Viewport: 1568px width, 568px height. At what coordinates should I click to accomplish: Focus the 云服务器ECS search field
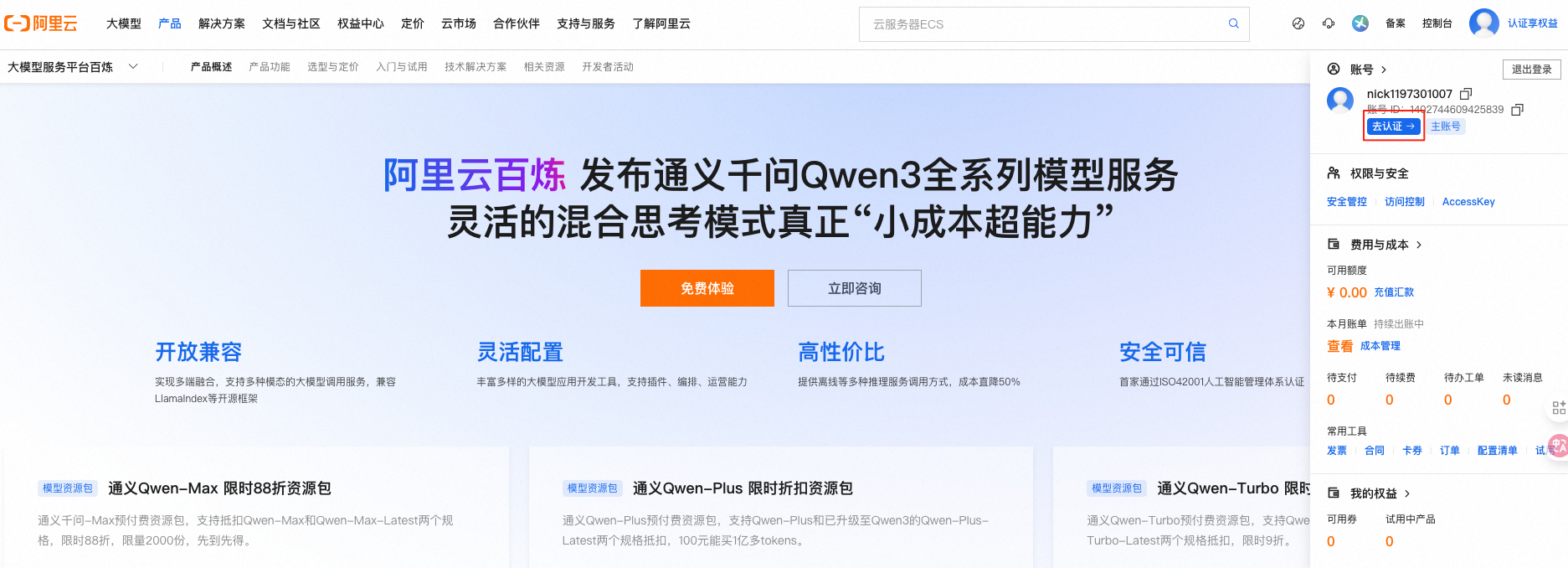tap(1046, 24)
